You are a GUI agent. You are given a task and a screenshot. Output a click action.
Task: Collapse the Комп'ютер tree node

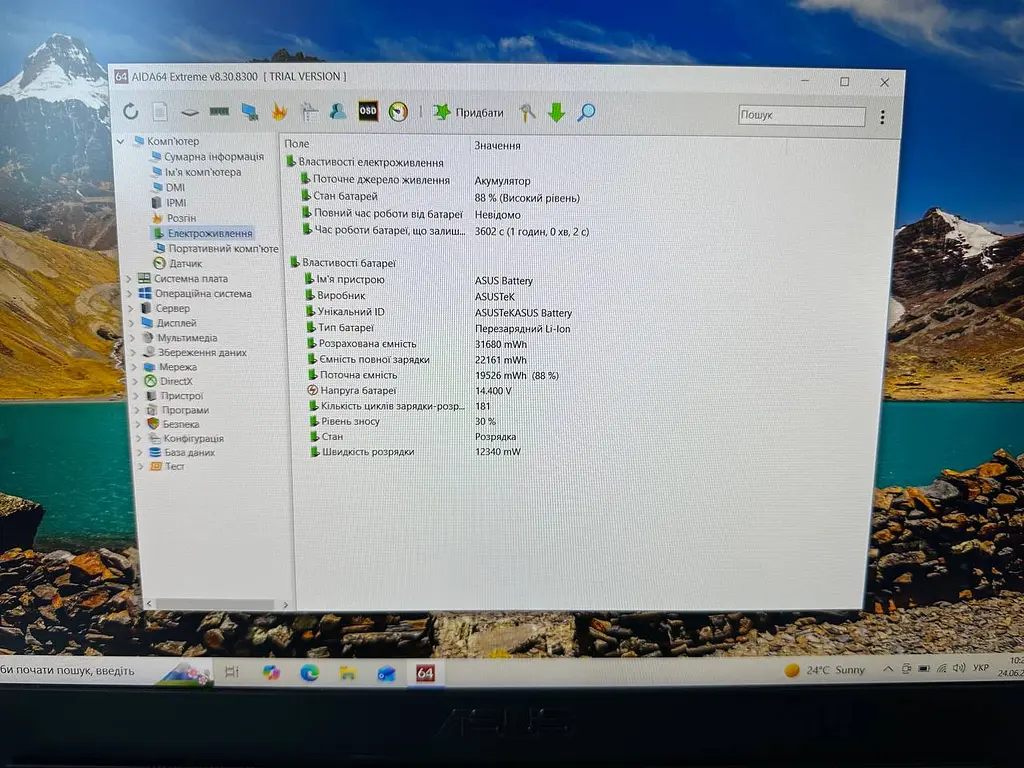(121, 141)
